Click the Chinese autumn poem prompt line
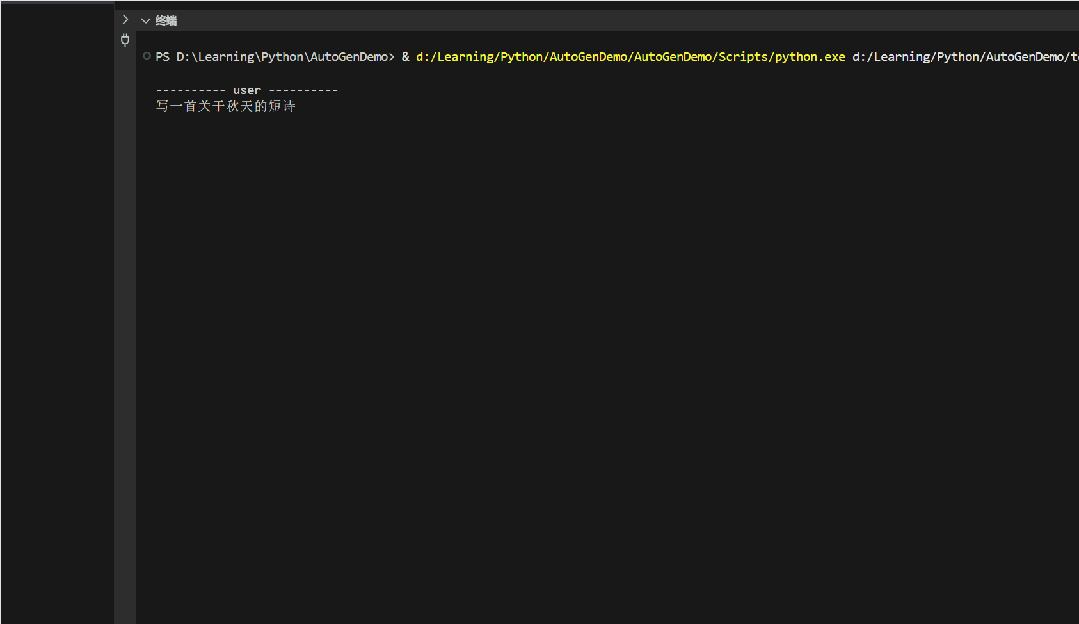This screenshot has height=624, width=1079. (x=226, y=106)
